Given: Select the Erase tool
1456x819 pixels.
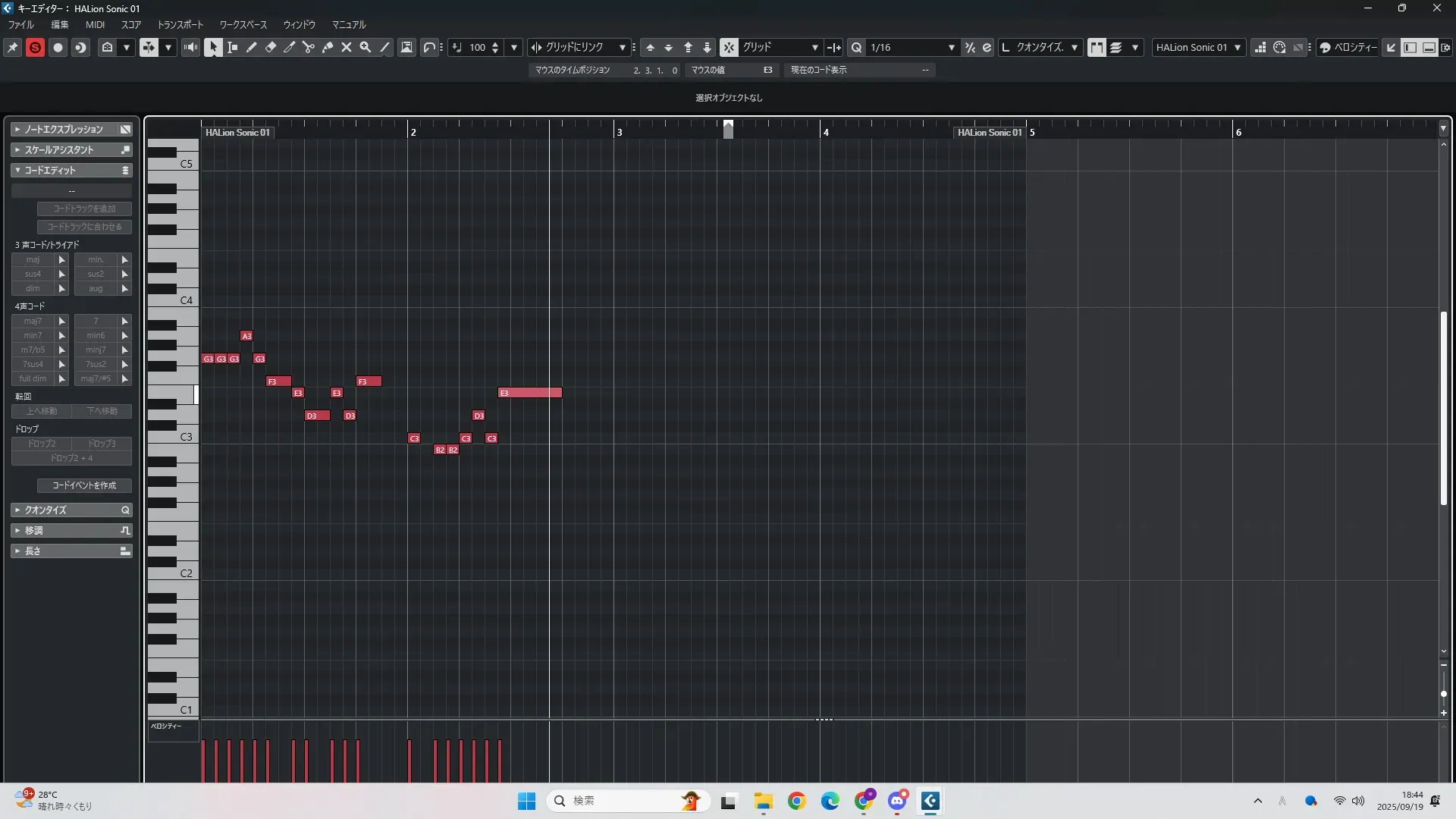Looking at the screenshot, I should pyautogui.click(x=270, y=47).
